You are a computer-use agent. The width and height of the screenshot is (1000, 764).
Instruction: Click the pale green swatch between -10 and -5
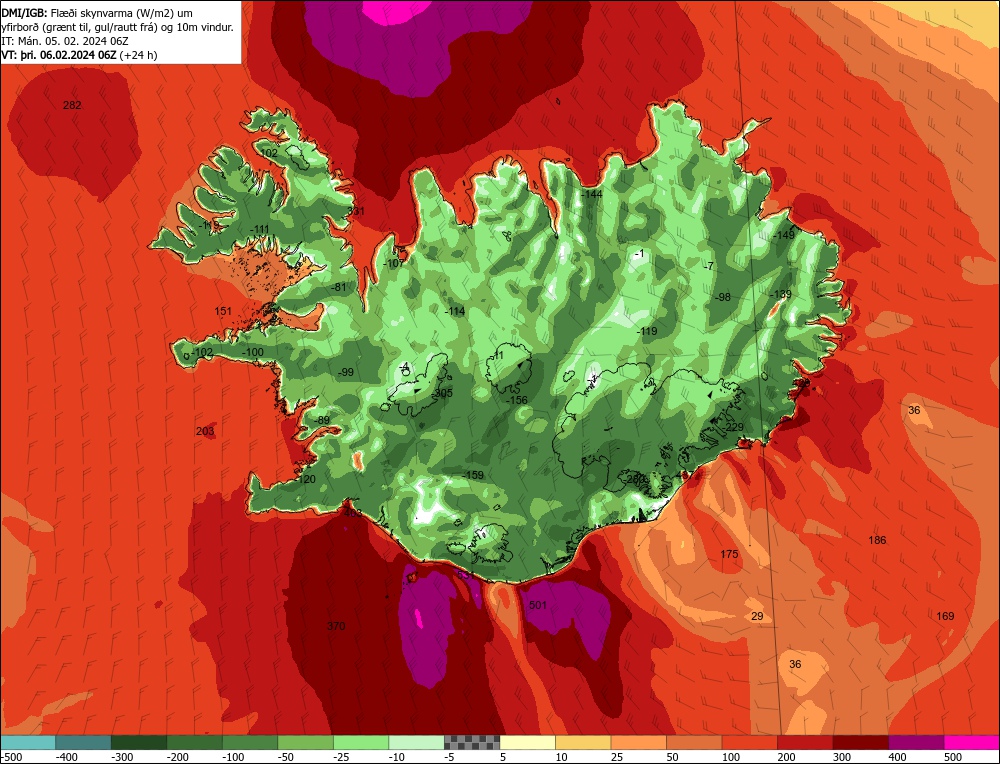pos(416,742)
